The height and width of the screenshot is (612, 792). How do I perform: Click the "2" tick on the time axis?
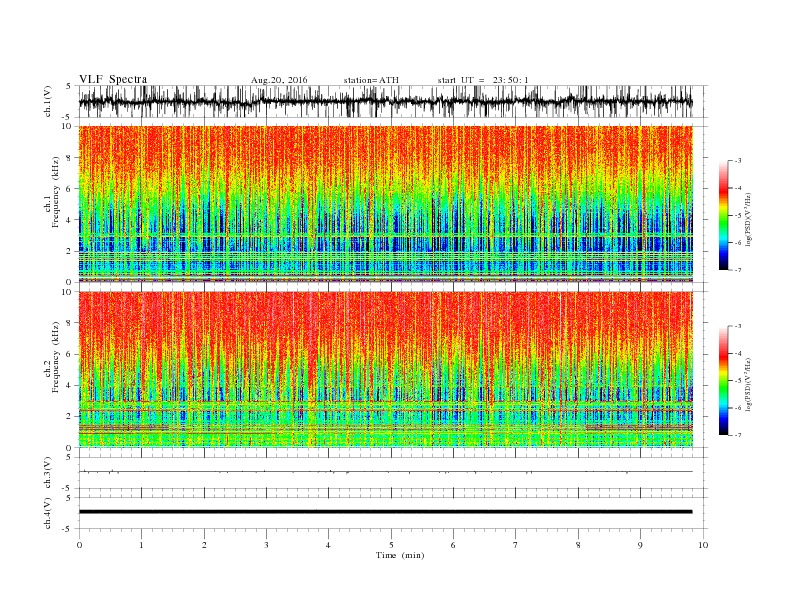[204, 545]
